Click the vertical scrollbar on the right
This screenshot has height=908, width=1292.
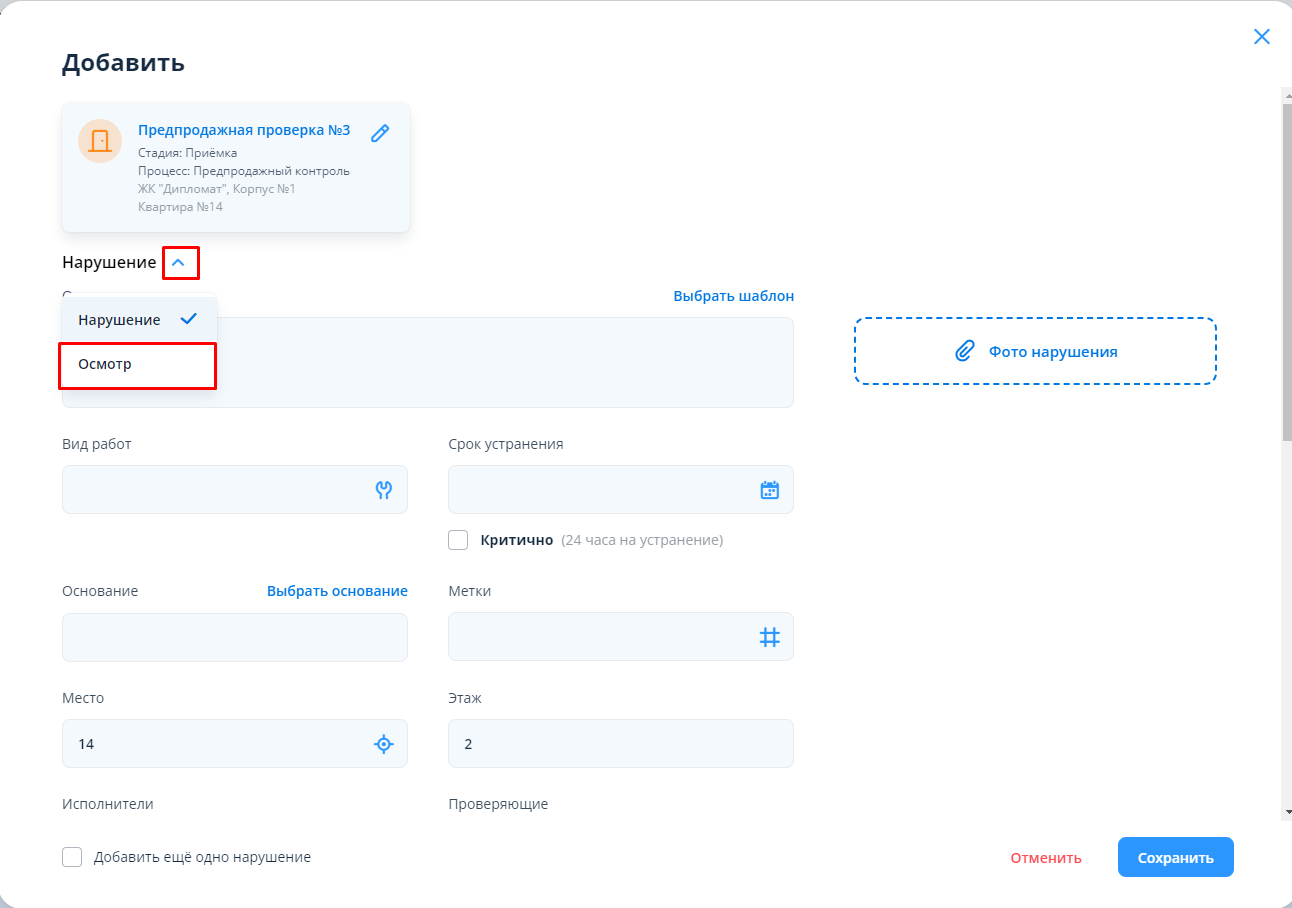pyautogui.click(x=1286, y=270)
